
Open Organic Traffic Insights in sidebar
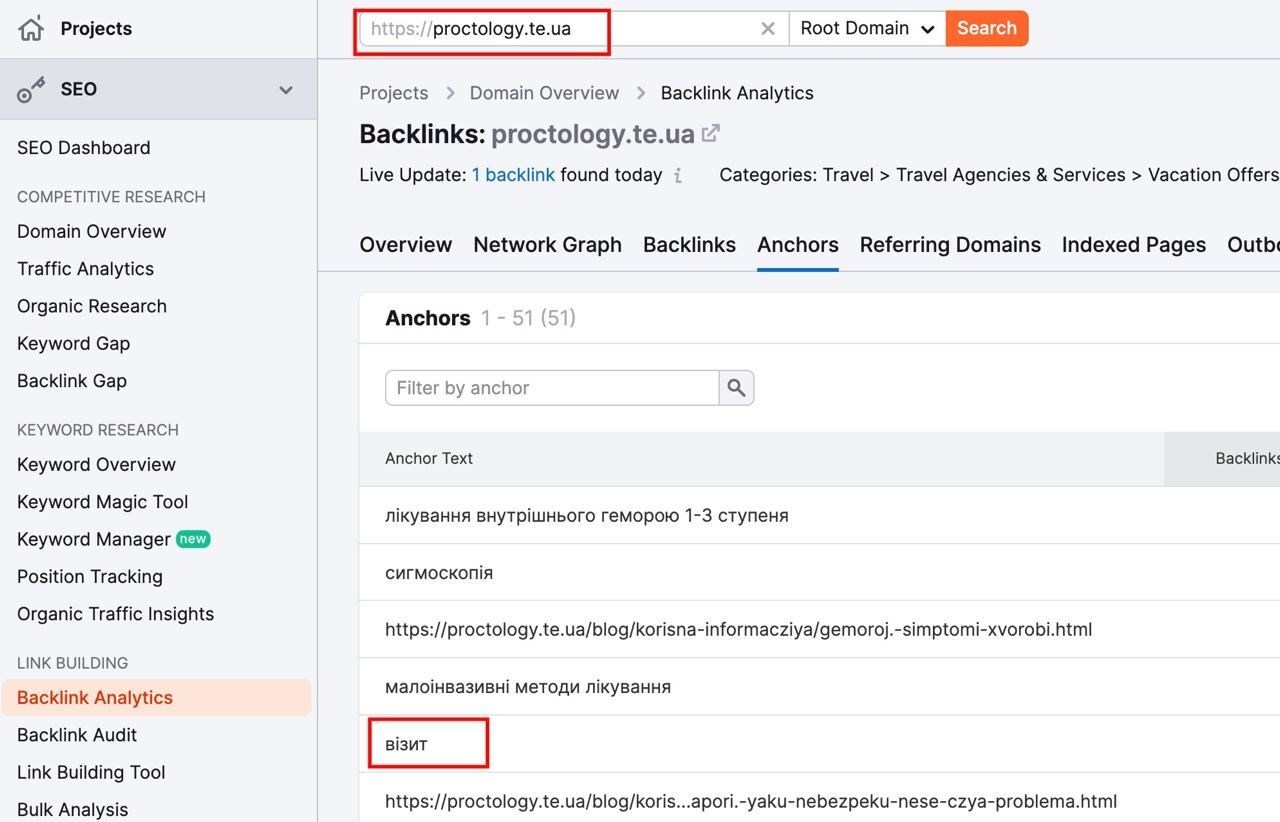tap(116, 614)
